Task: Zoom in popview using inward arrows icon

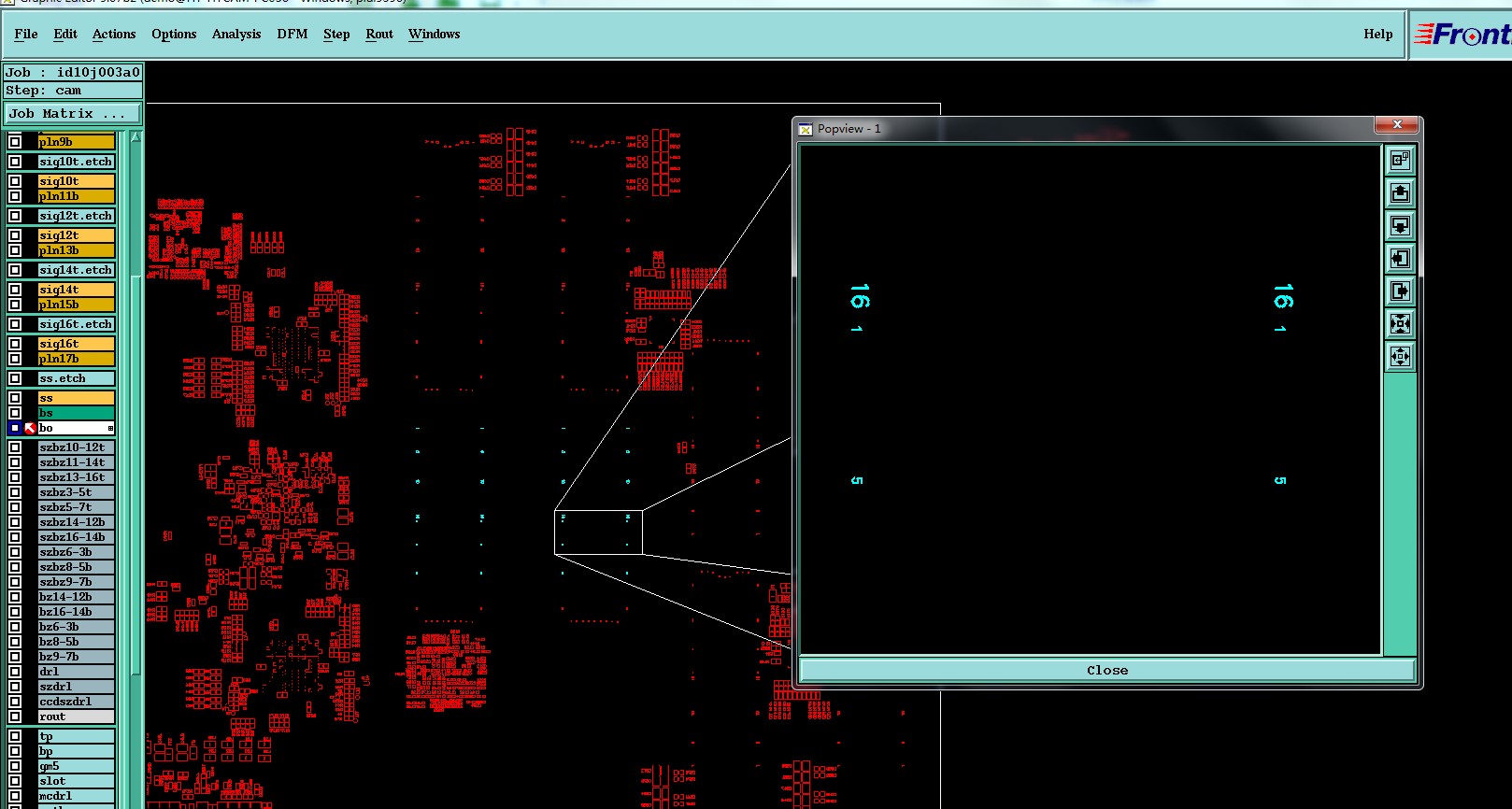Action: [1399, 324]
